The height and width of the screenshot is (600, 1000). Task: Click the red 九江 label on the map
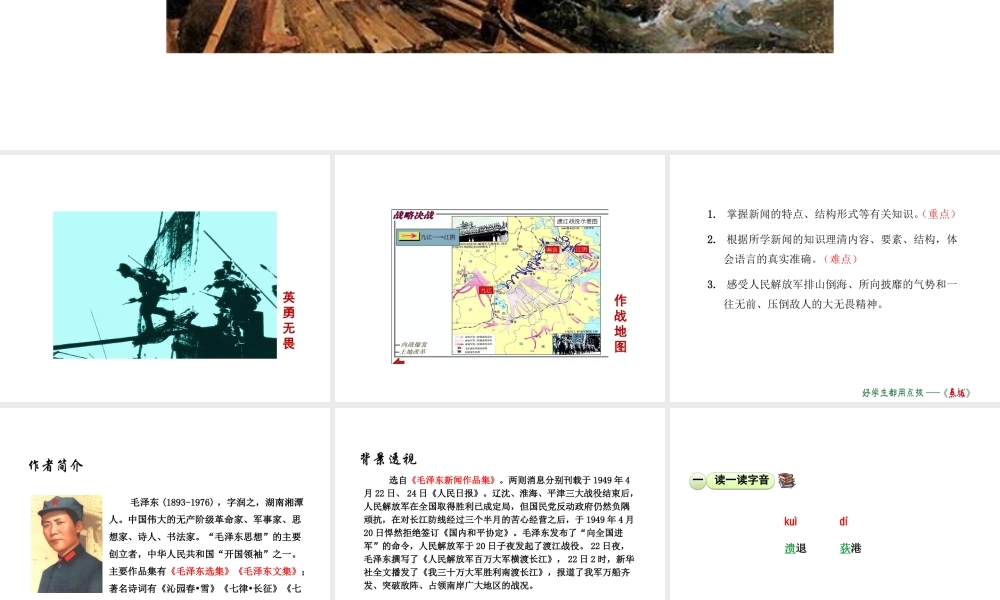486,289
